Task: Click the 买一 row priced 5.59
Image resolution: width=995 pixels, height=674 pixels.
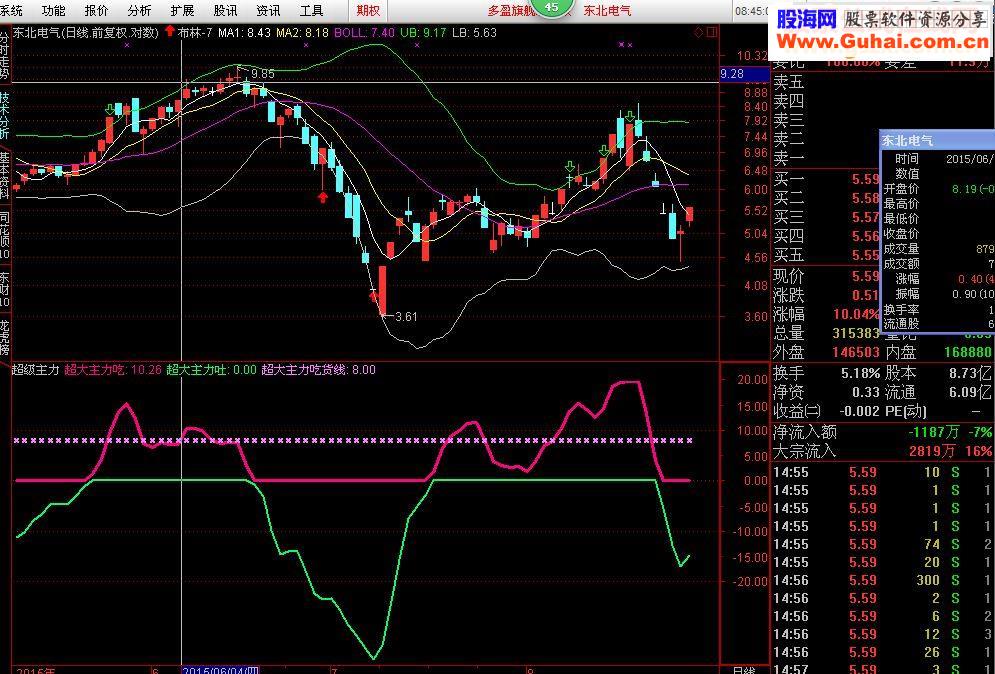Action: 826,180
